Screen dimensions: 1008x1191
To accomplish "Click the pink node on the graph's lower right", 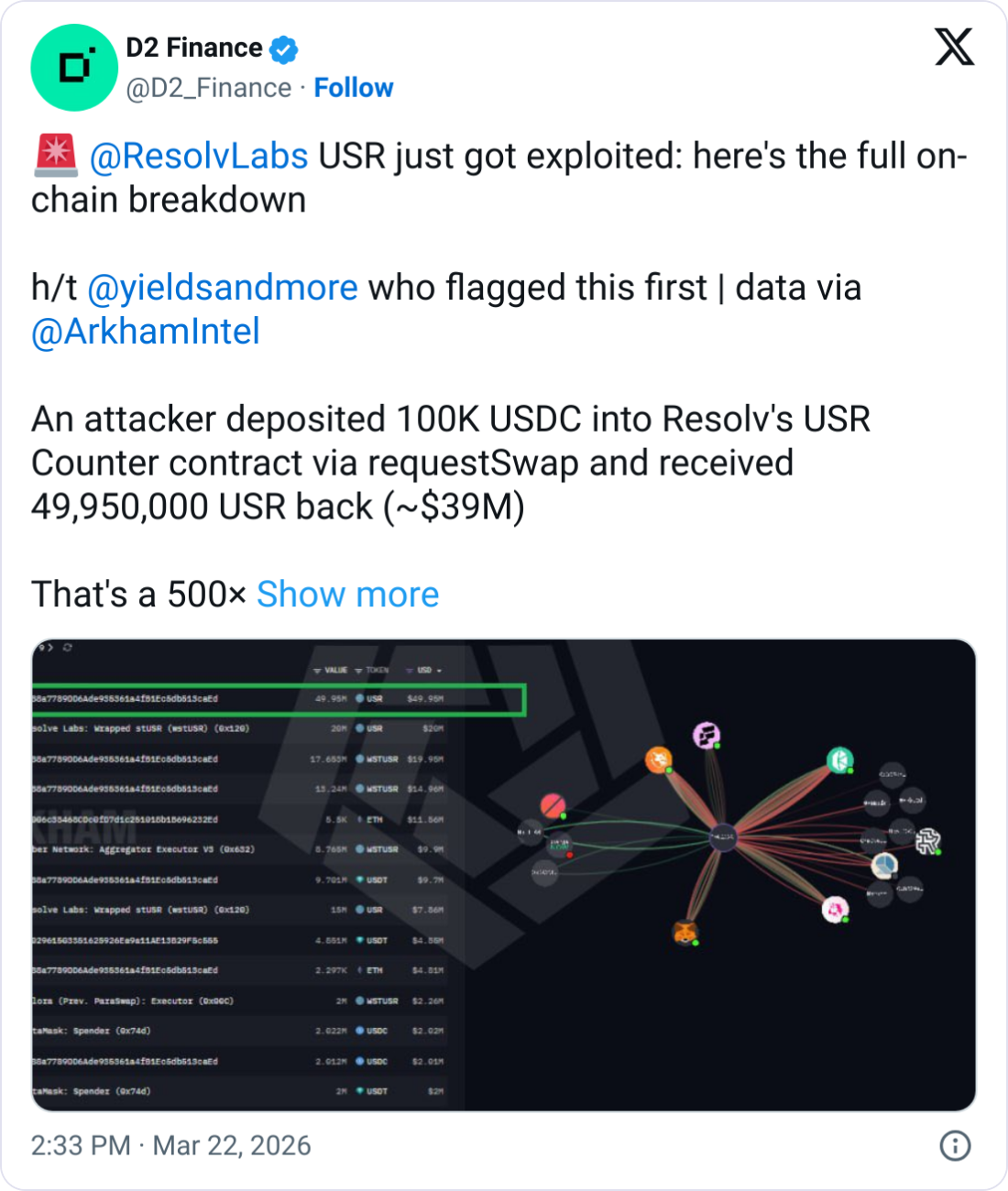I will [833, 909].
